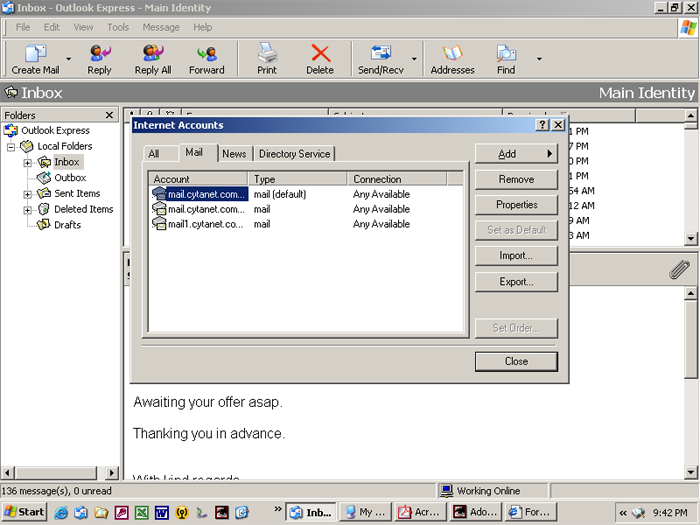Launch Word from quick launch
The height and width of the screenshot is (525, 700).
tap(162, 512)
